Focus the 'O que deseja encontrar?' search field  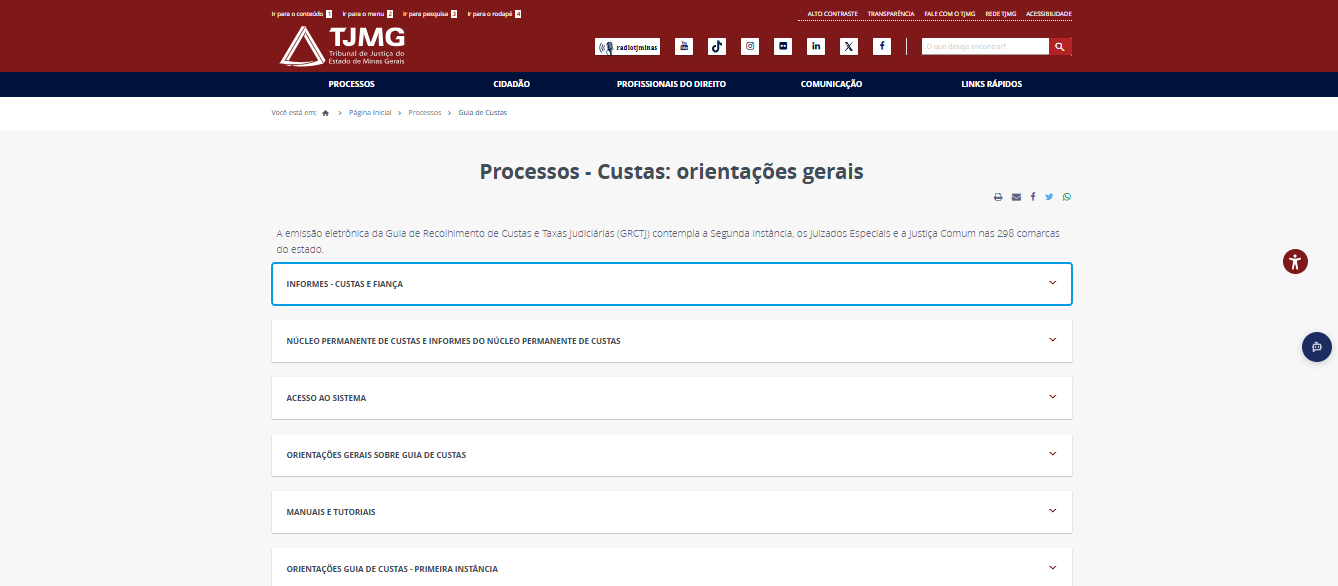coord(985,46)
